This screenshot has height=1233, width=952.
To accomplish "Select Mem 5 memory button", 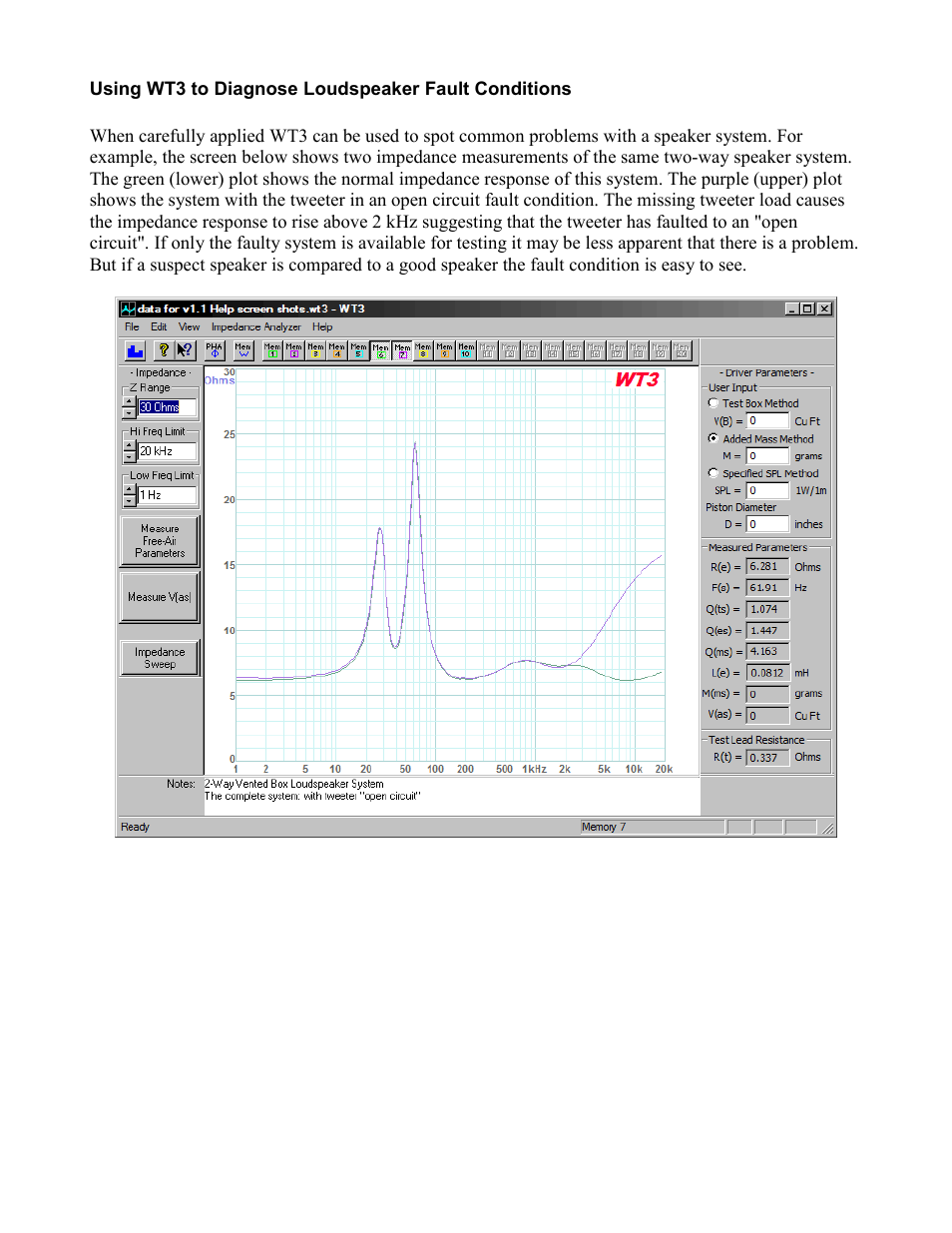I will (x=358, y=350).
